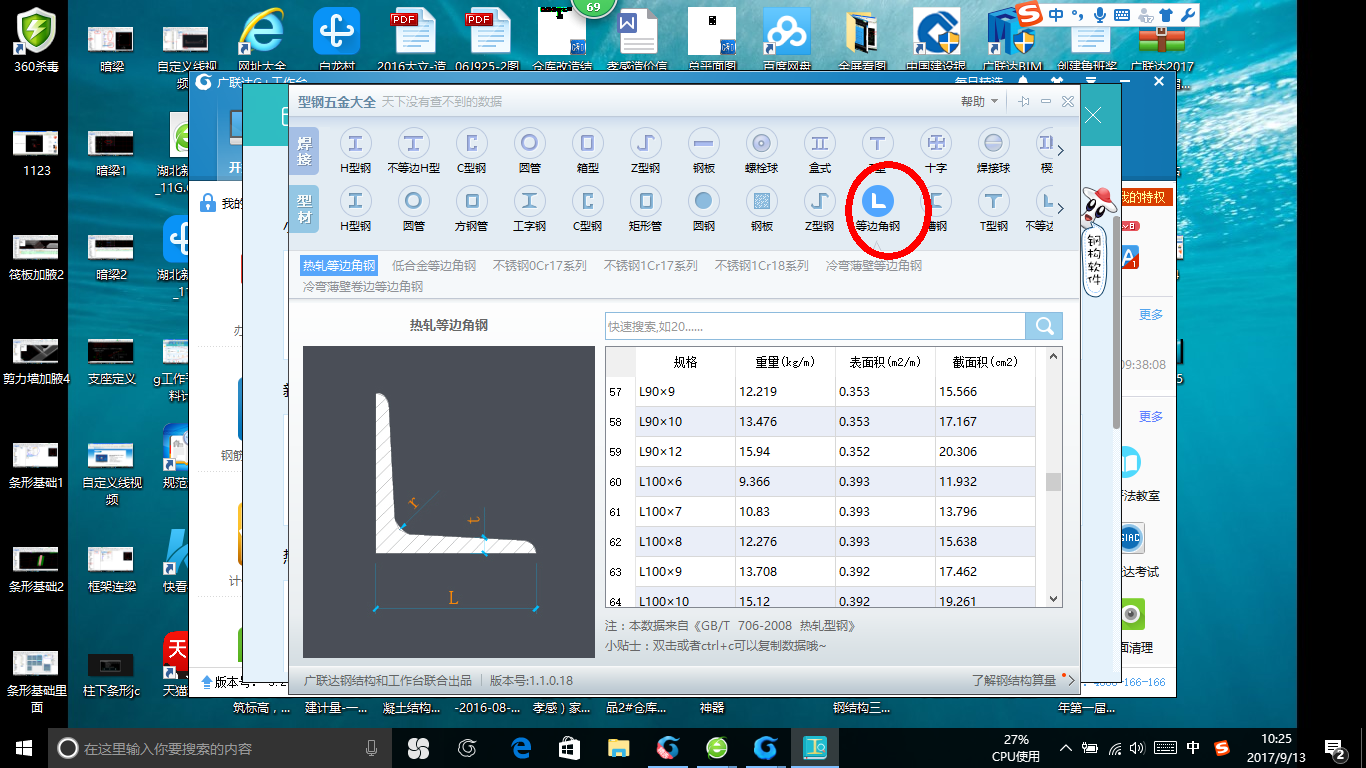Click weight value 13.476 in L90×10 row
1366x768 pixels.
pyautogui.click(x=785, y=421)
